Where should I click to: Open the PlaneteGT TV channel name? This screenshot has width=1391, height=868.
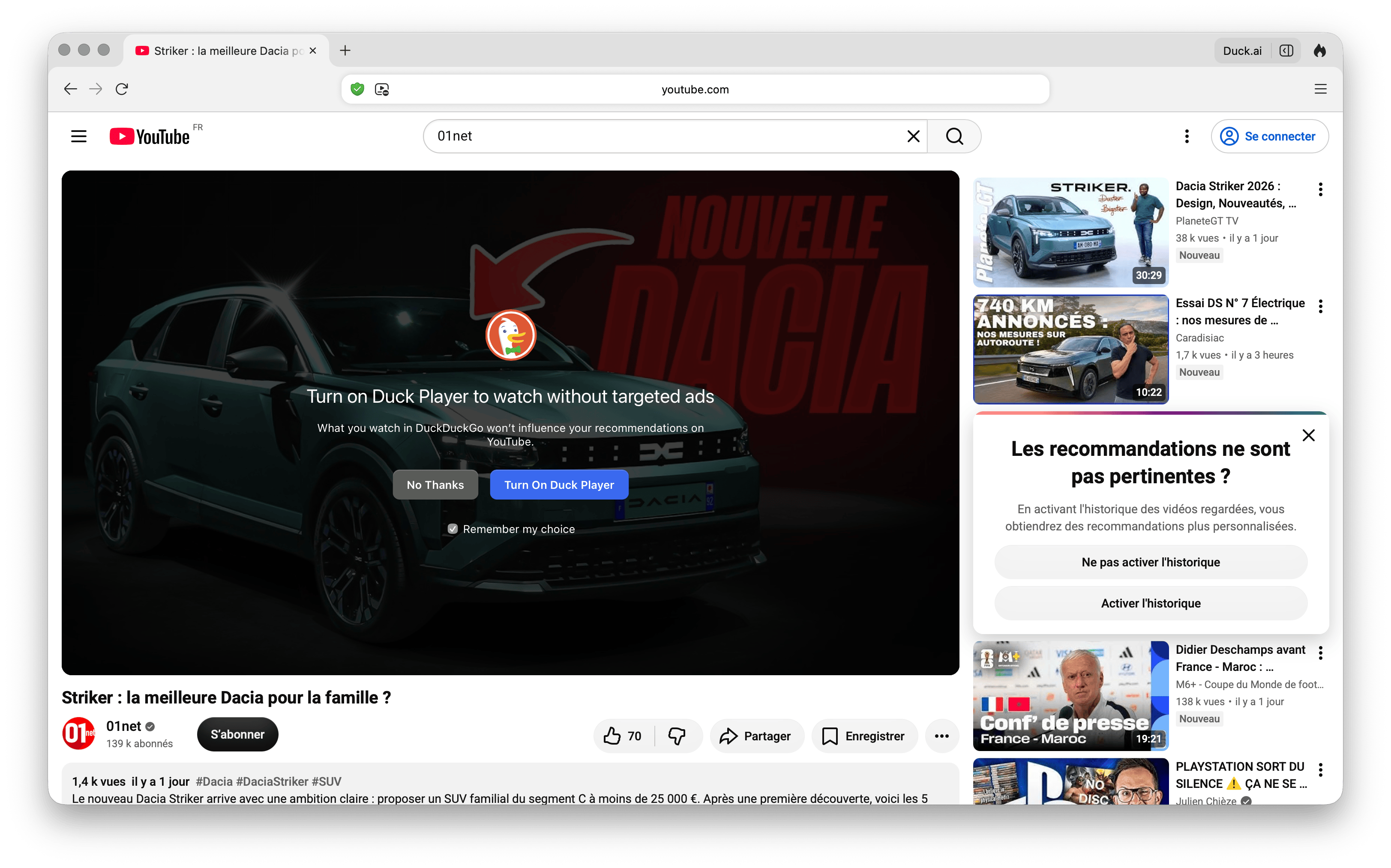(1207, 221)
